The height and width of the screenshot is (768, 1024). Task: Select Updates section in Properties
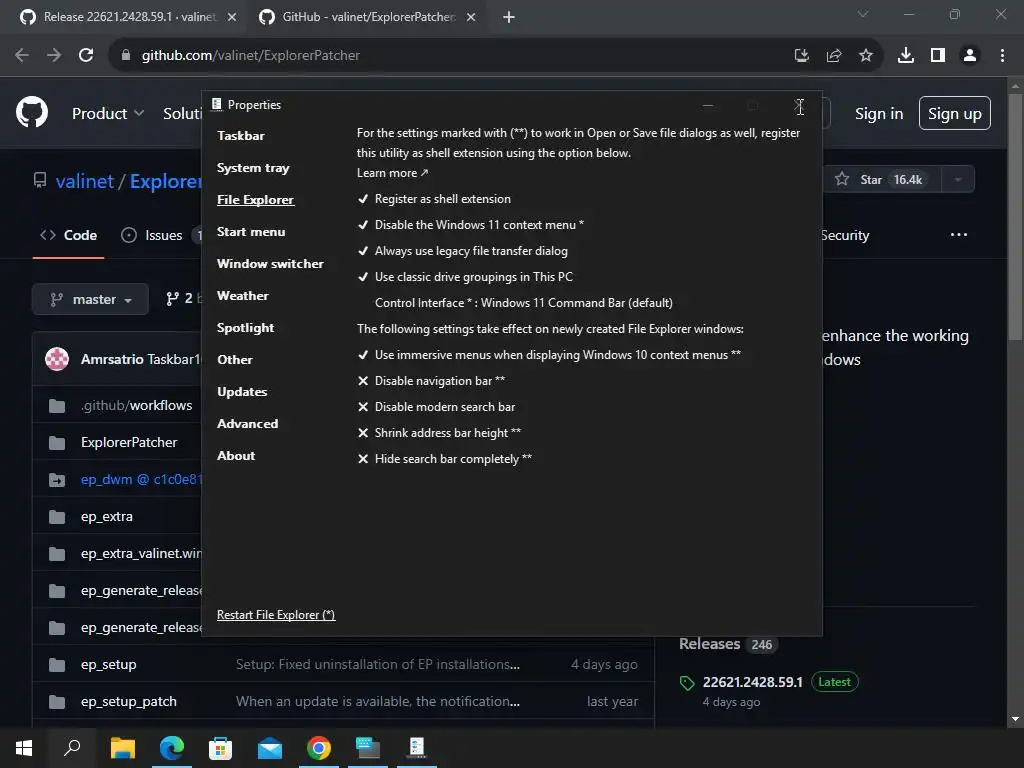coord(242,392)
